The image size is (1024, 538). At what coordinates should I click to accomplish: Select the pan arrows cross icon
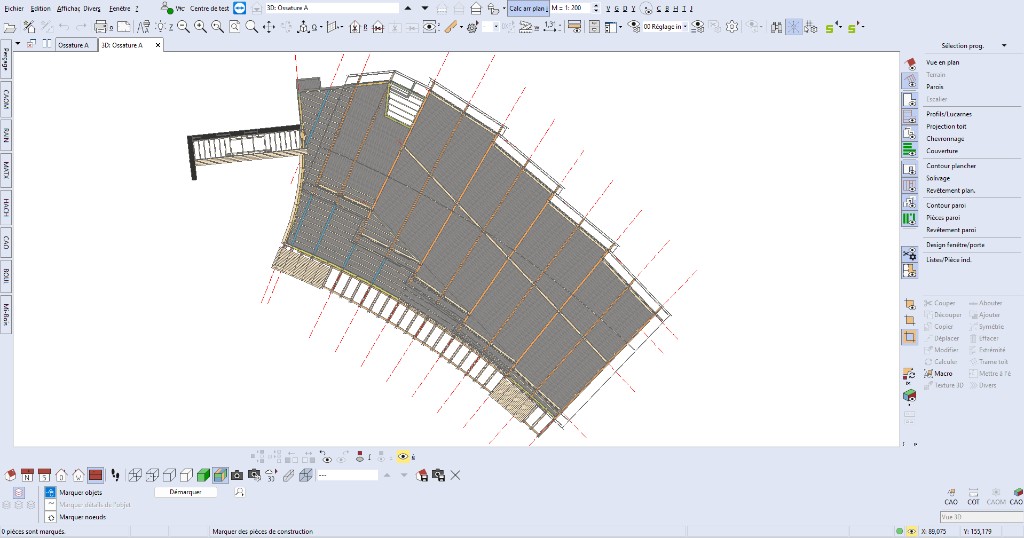(x=268, y=27)
